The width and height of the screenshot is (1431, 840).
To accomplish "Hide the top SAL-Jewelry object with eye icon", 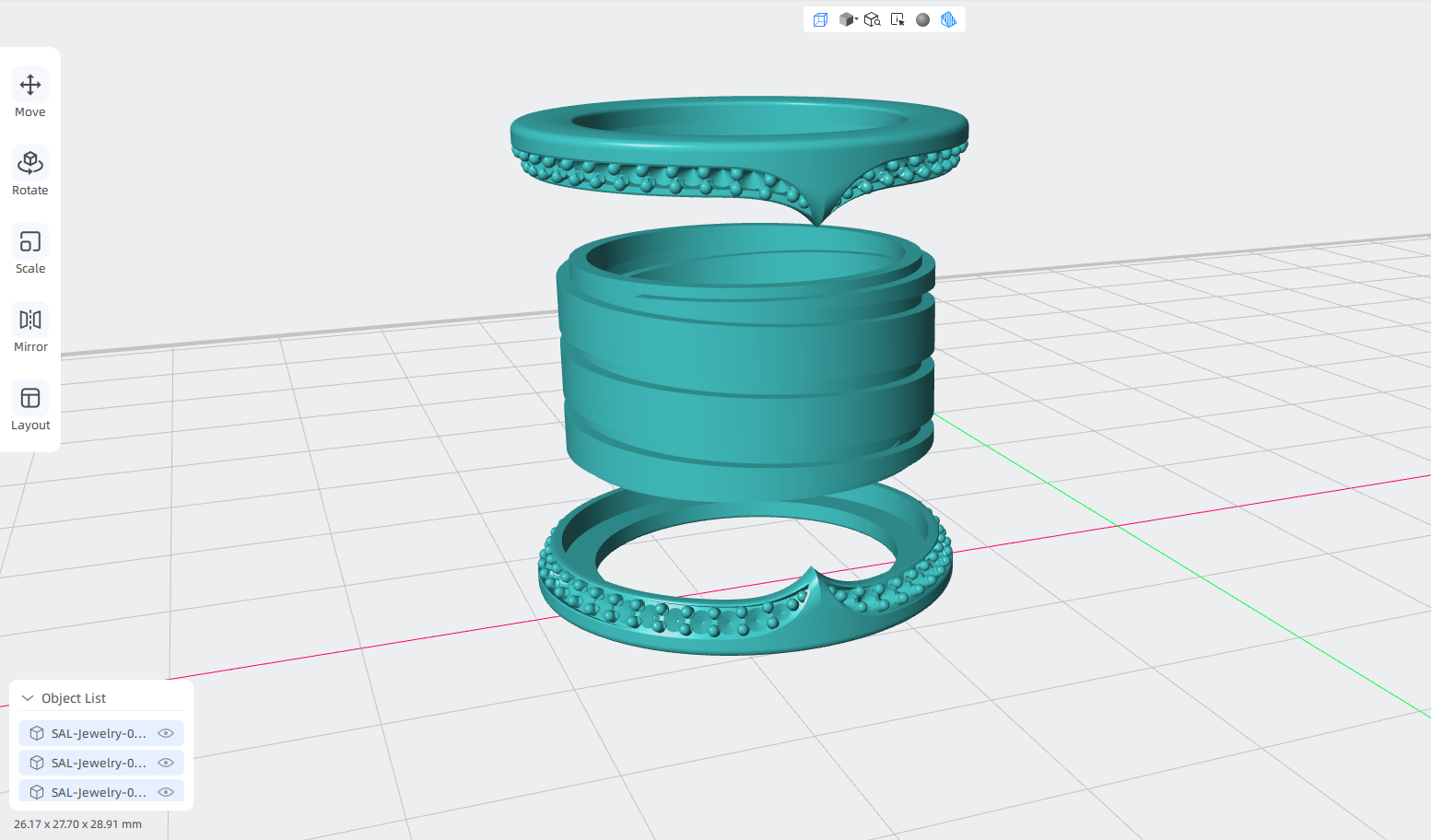I will [x=166, y=733].
